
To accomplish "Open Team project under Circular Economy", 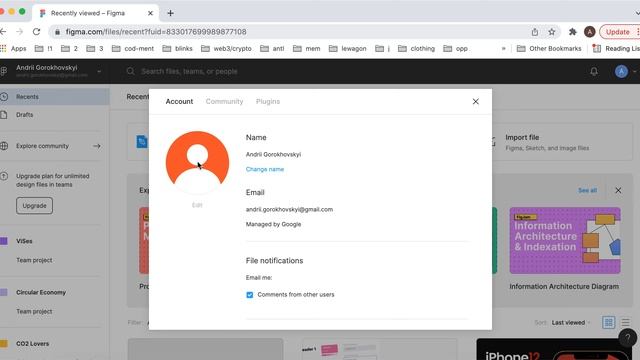I will (34, 311).
